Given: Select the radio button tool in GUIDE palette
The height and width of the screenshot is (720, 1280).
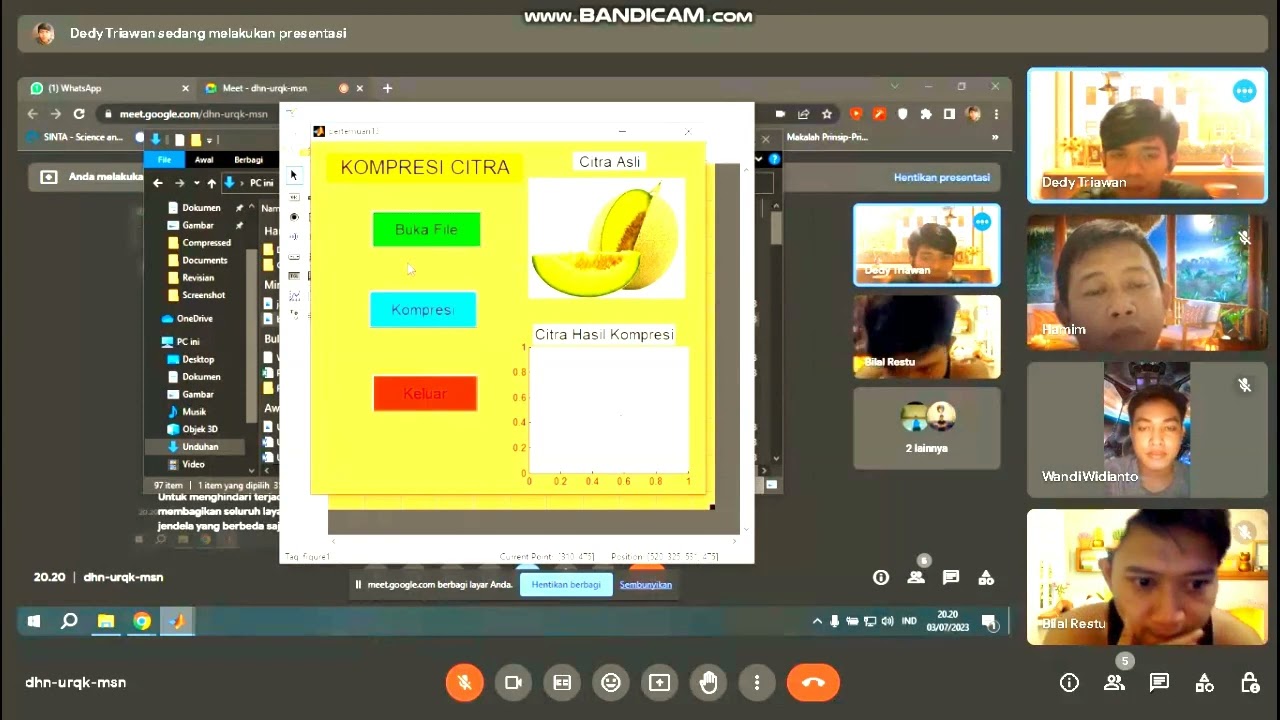Looking at the screenshot, I should tap(294, 217).
